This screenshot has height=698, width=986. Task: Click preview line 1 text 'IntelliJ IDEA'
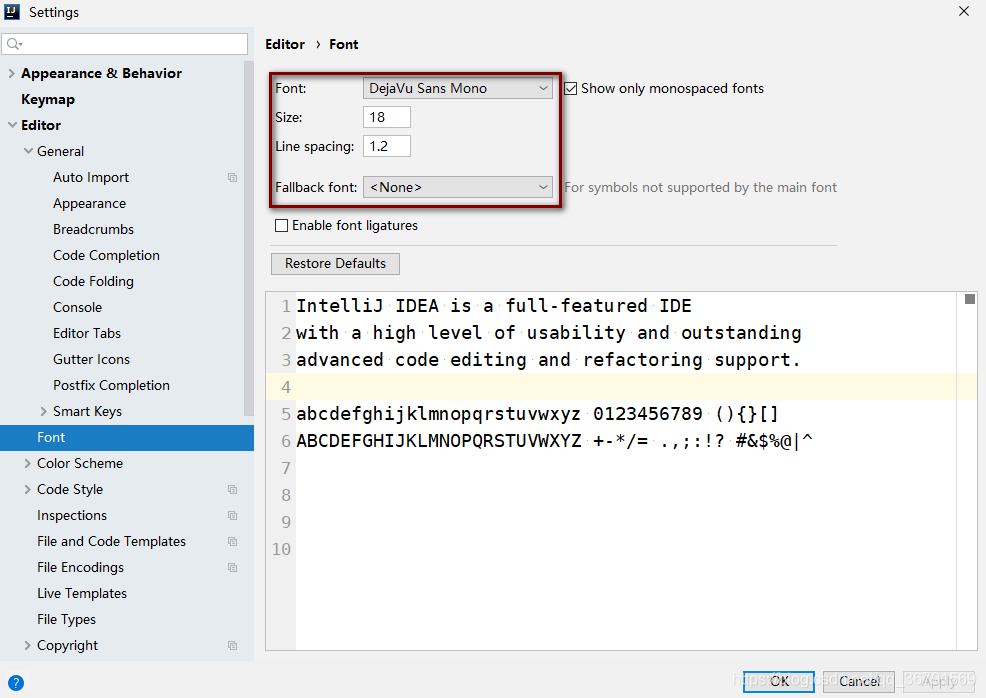coord(367,306)
